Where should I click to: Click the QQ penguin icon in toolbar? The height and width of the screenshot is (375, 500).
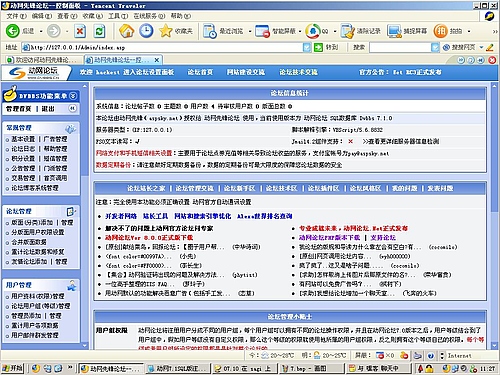pos(313,31)
